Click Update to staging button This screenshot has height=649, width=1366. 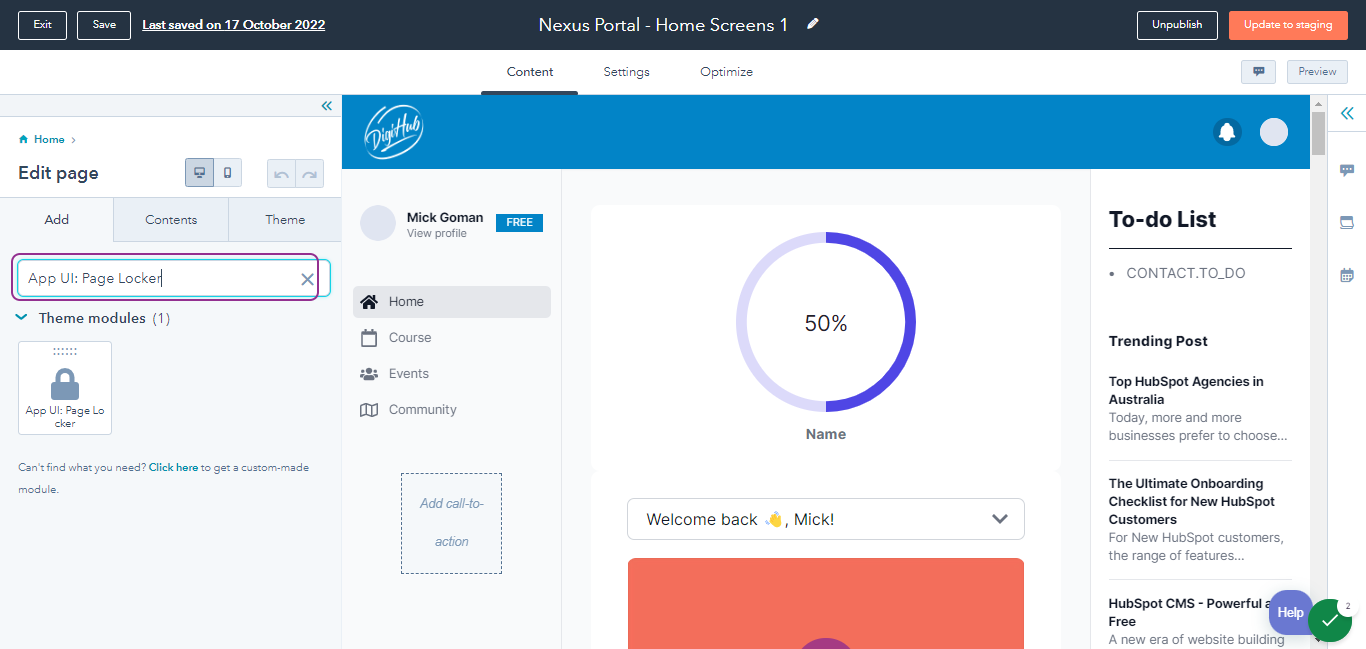[1288, 25]
